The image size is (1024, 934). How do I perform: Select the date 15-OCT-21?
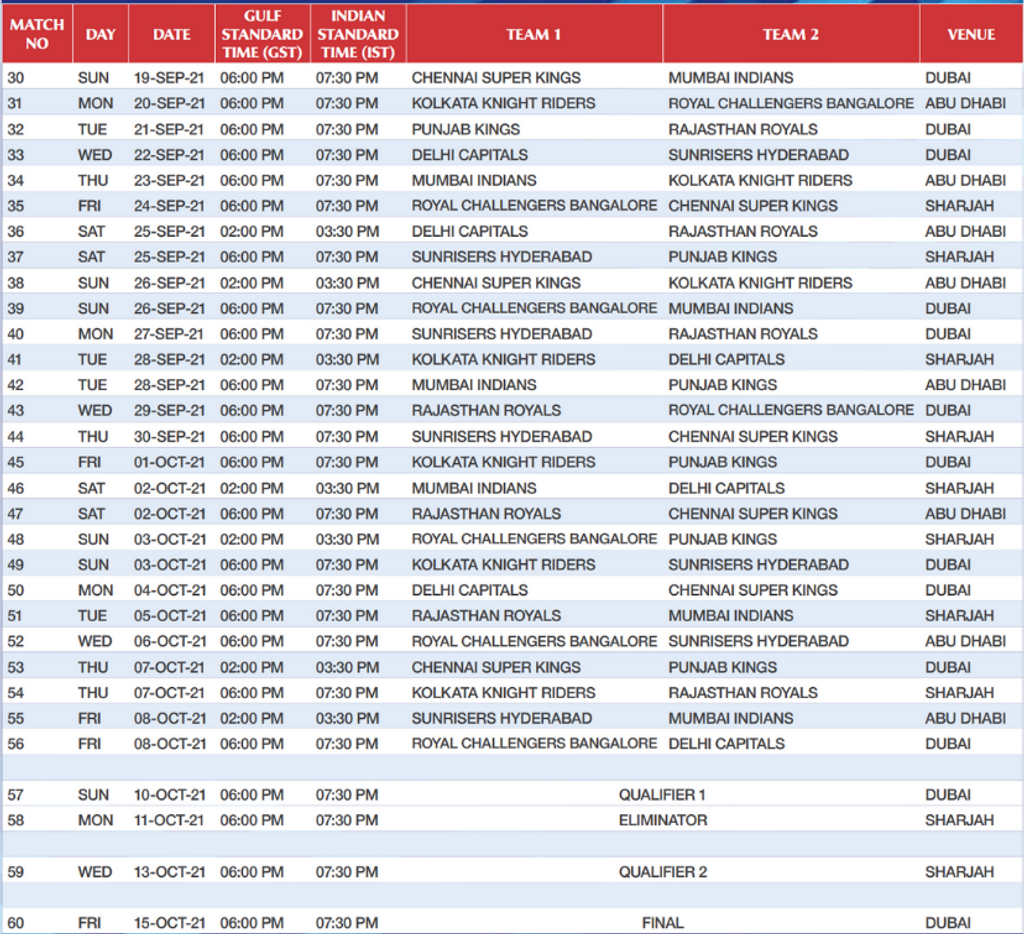tap(170, 922)
